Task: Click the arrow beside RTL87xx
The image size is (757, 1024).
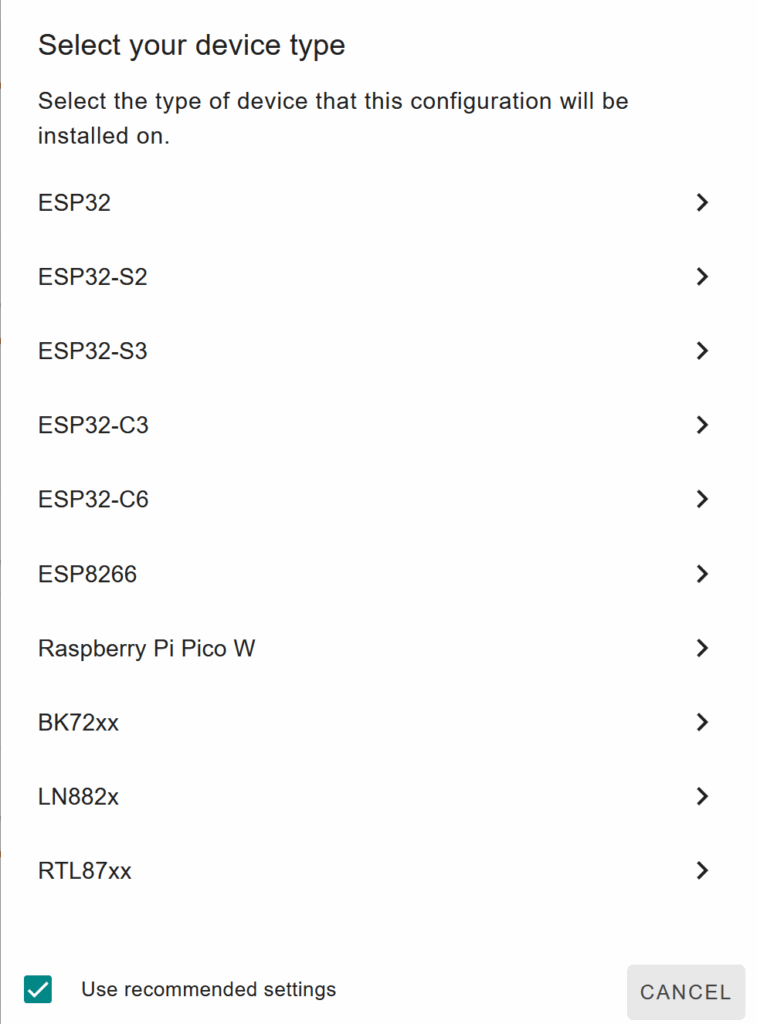Action: click(702, 871)
